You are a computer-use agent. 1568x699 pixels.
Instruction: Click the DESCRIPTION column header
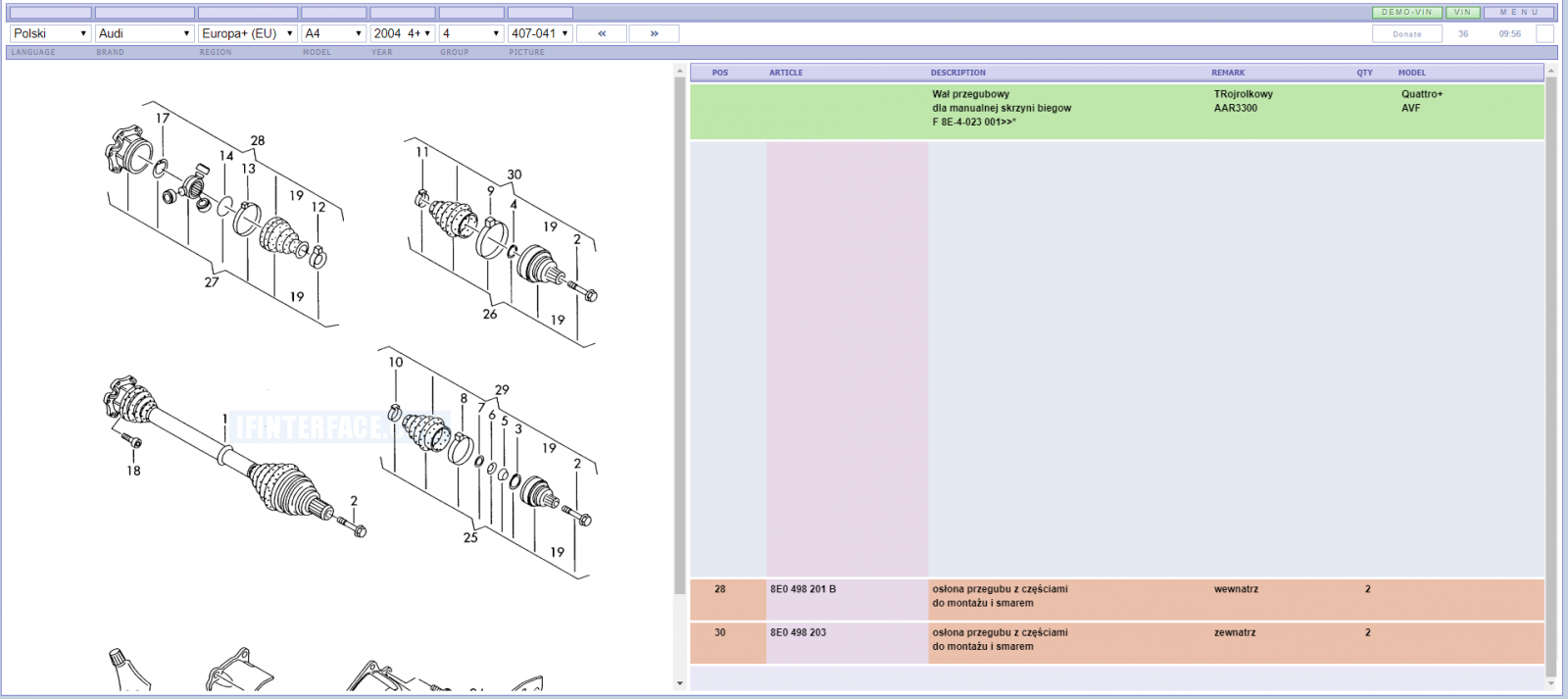tap(958, 73)
